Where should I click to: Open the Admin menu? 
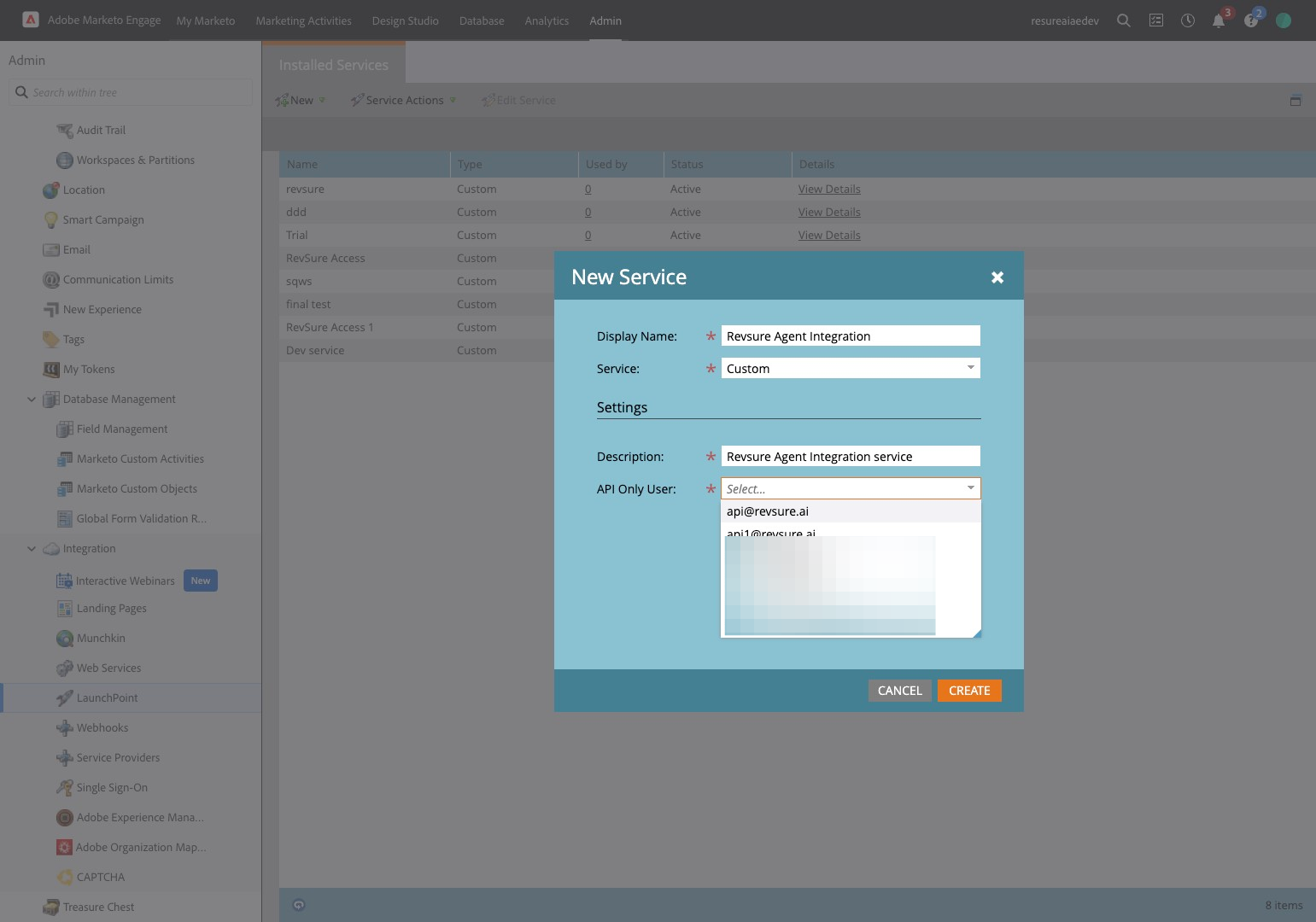605,20
